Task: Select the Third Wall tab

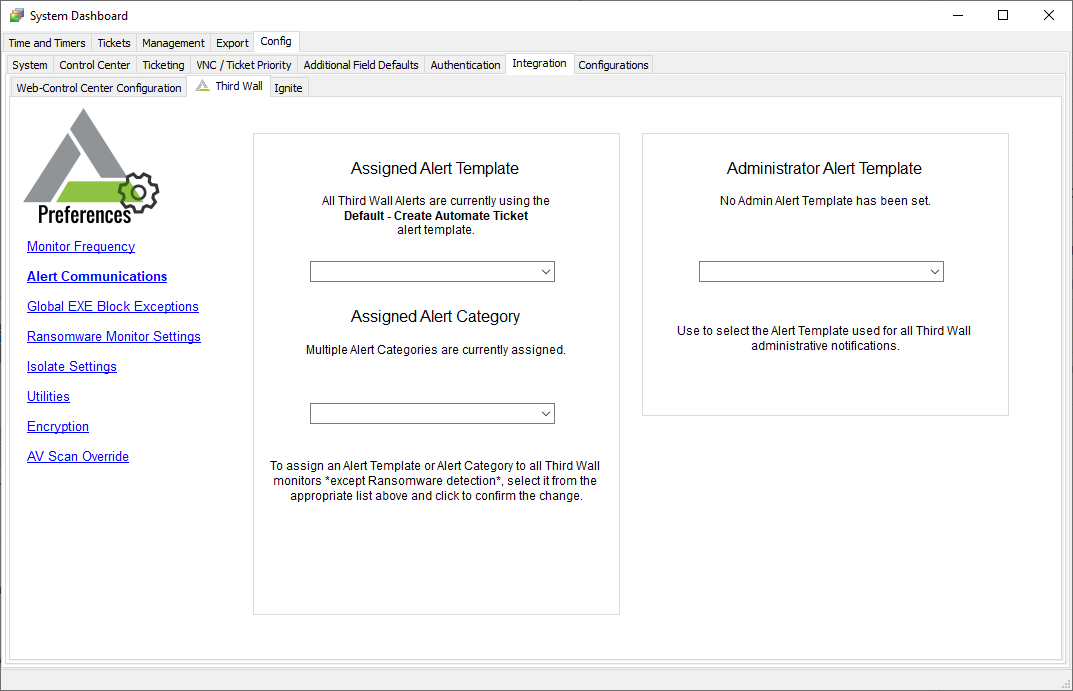Action: click(x=229, y=86)
